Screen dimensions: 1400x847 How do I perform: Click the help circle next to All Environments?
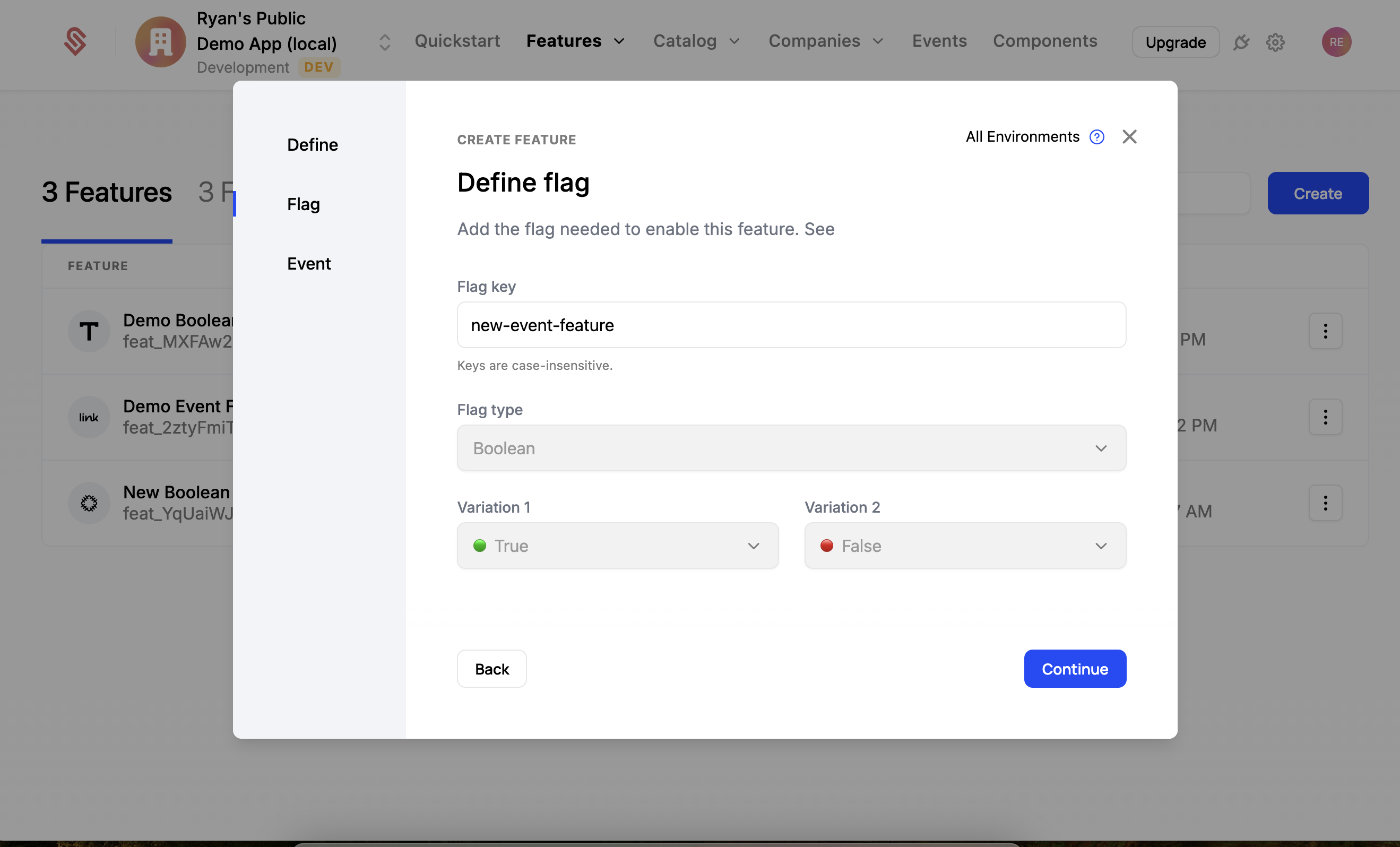(x=1096, y=136)
